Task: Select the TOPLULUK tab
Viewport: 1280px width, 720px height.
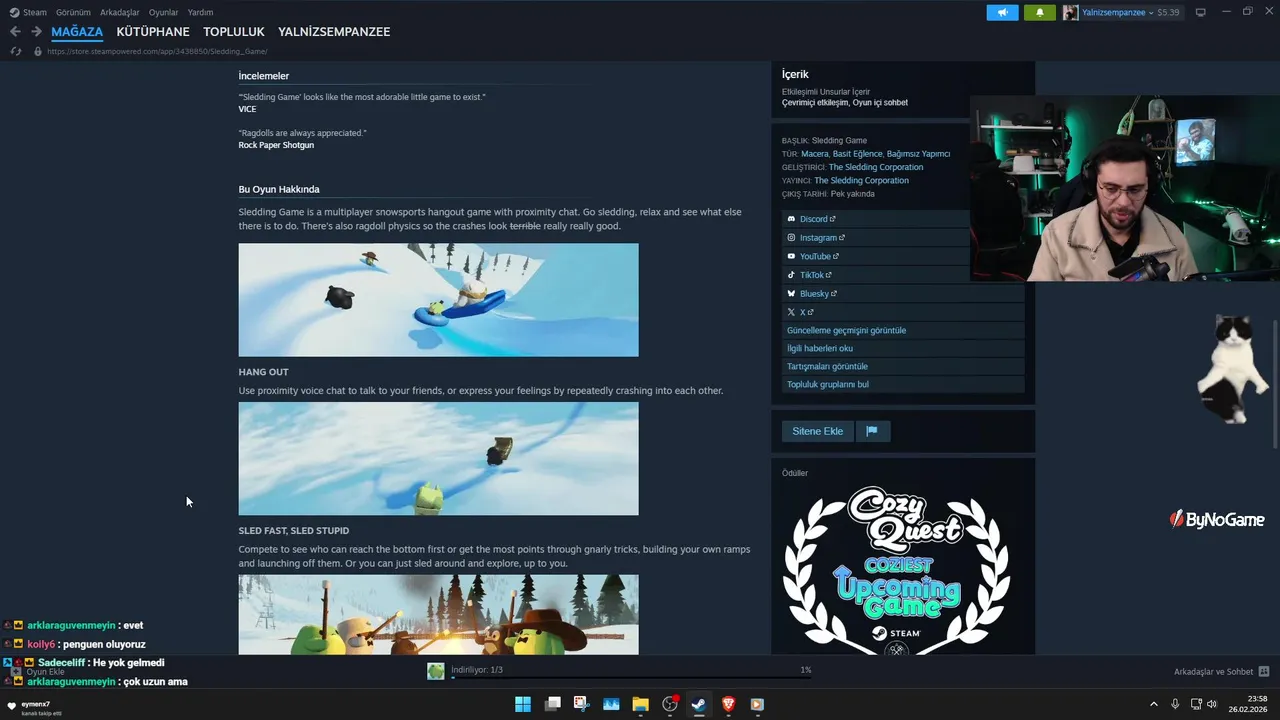Action: [234, 32]
